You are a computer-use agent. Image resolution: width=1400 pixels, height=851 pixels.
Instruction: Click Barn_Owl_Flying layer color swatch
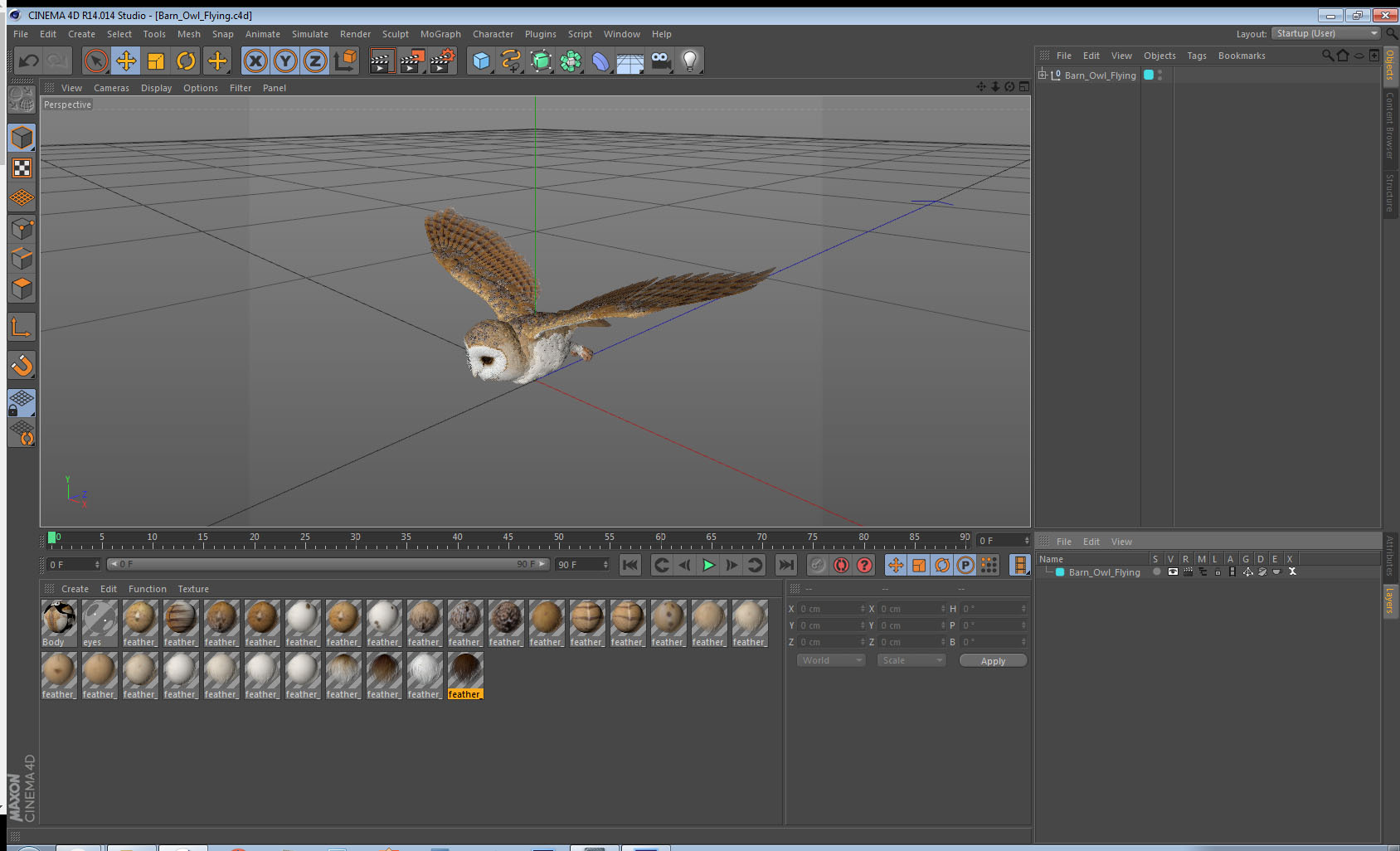(1060, 572)
